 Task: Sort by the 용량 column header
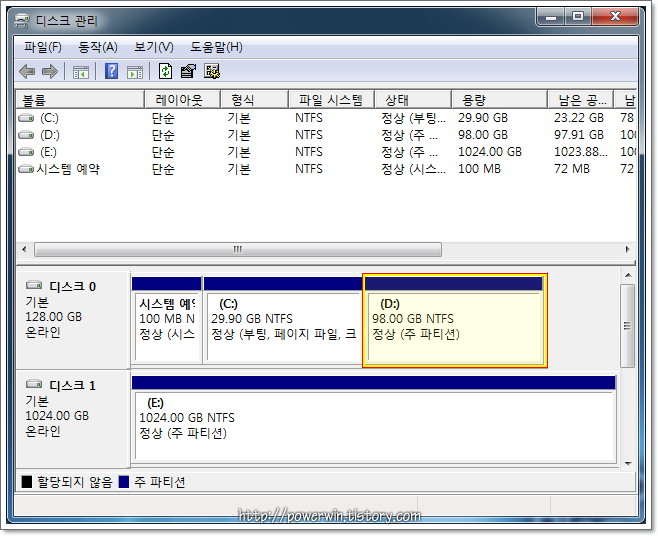coord(499,100)
